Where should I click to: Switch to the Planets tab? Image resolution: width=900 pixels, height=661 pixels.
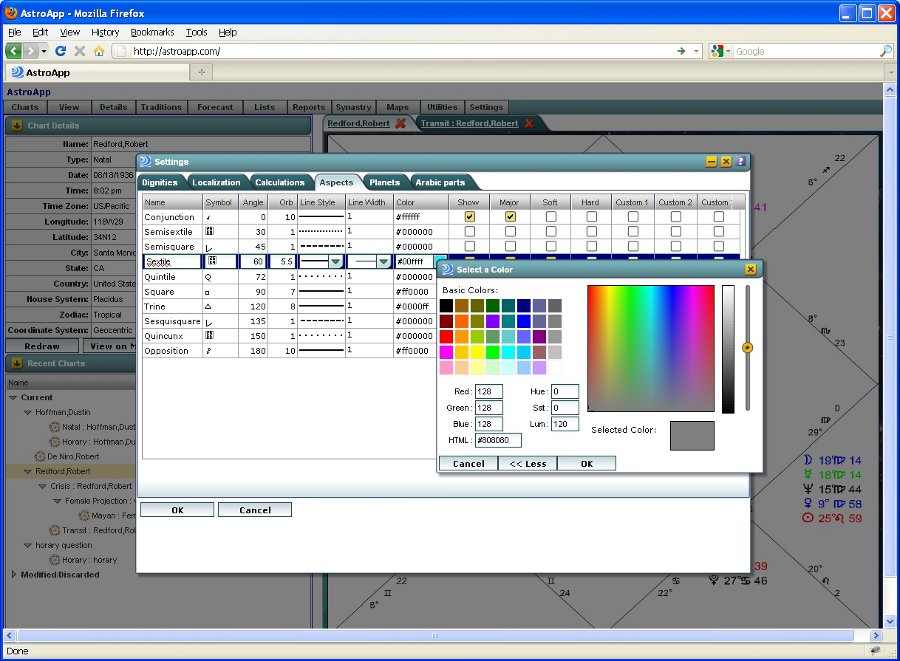point(384,182)
